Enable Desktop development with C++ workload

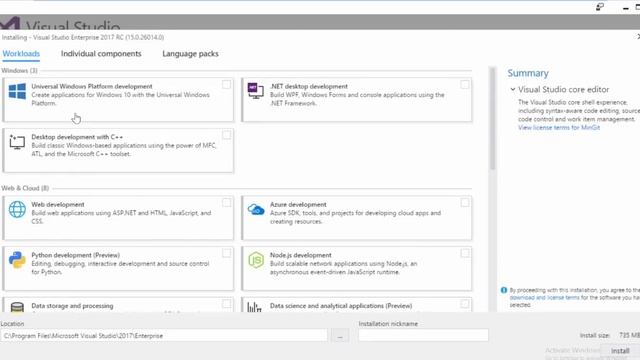(226, 135)
